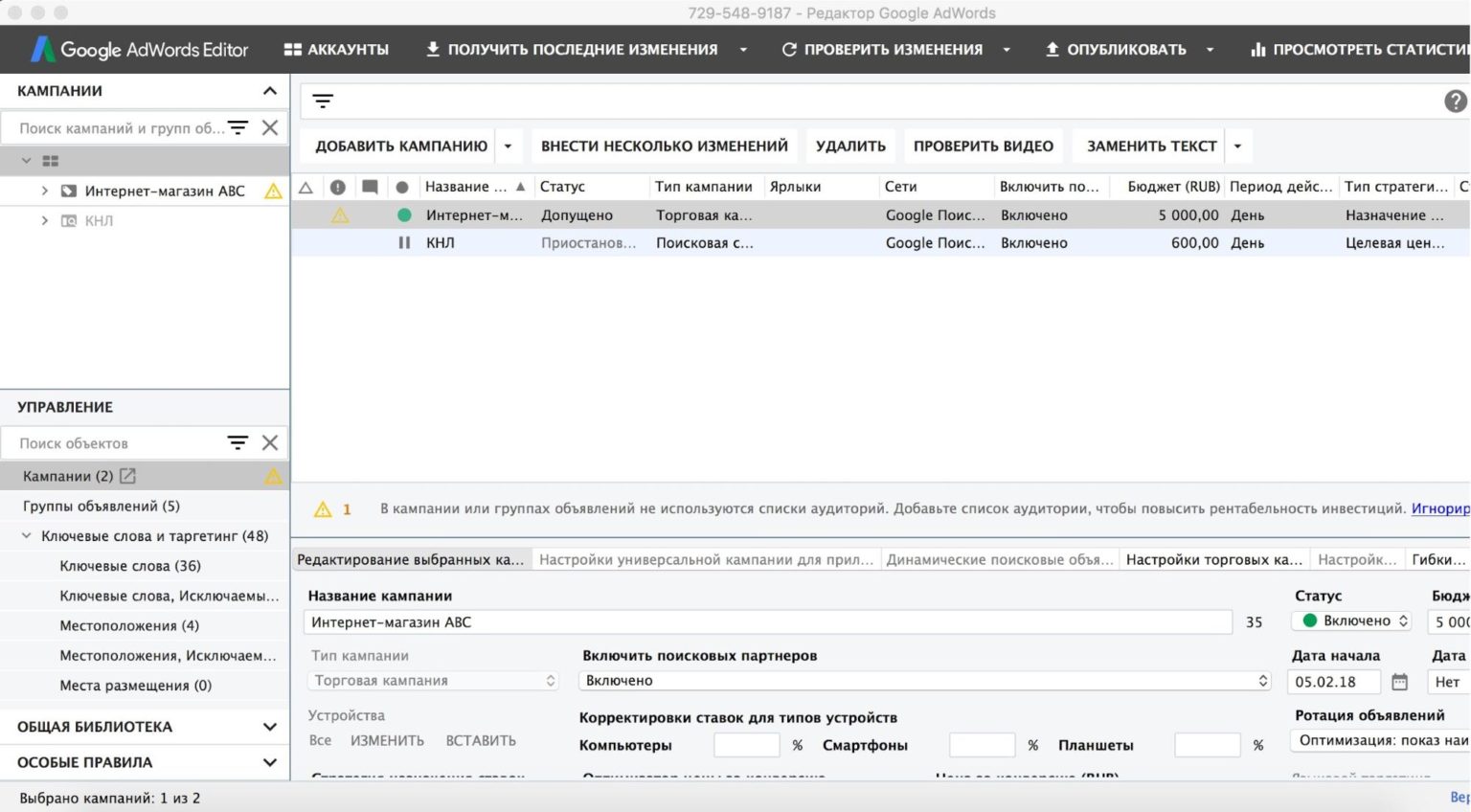Collapse the КАМПАНИИ panel chevron
Viewport: 1471px width, 812px height.
click(x=269, y=91)
